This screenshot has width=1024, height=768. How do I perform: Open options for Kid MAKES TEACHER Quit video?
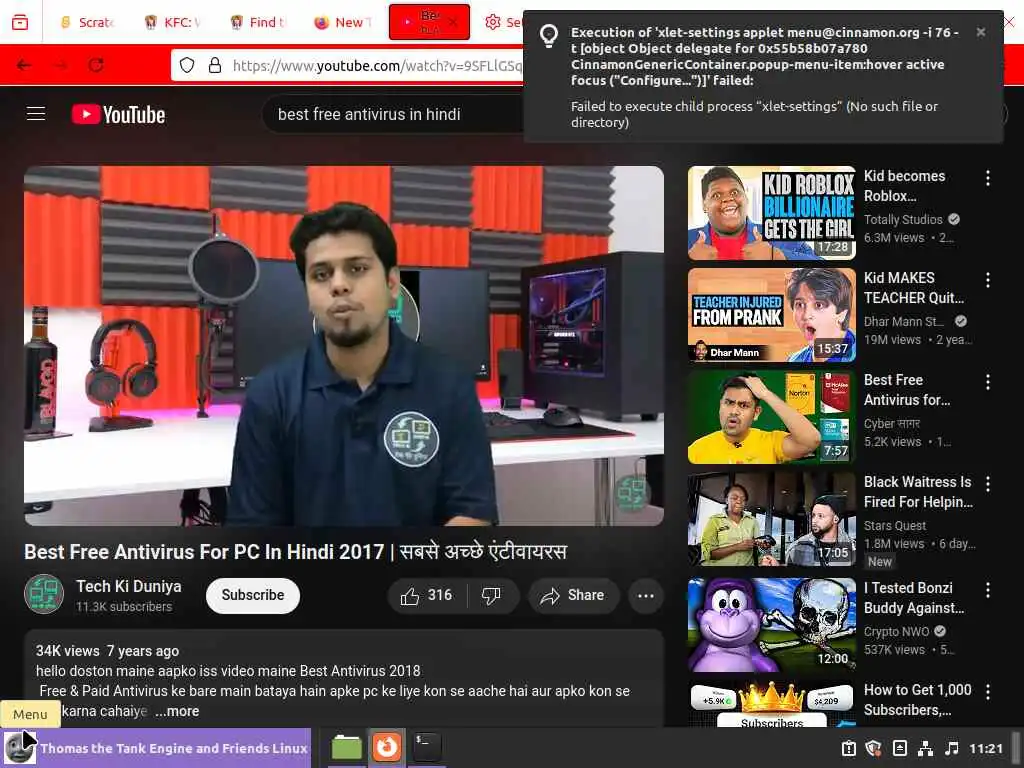pos(988,280)
